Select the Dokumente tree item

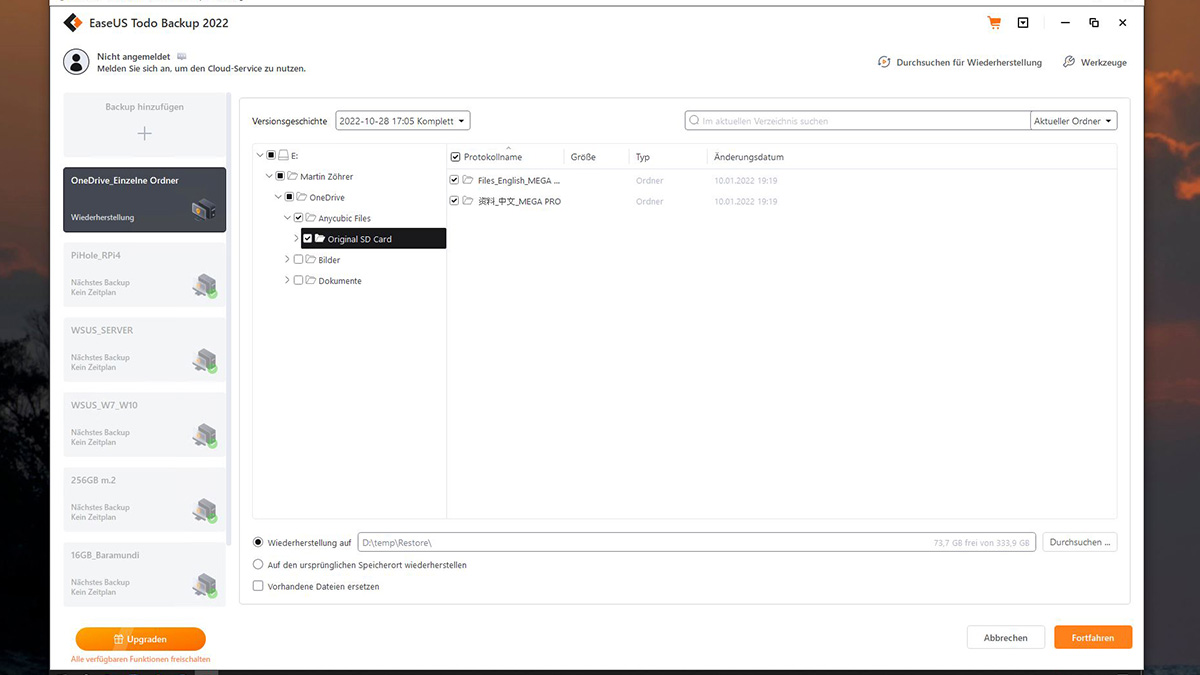tap(340, 281)
